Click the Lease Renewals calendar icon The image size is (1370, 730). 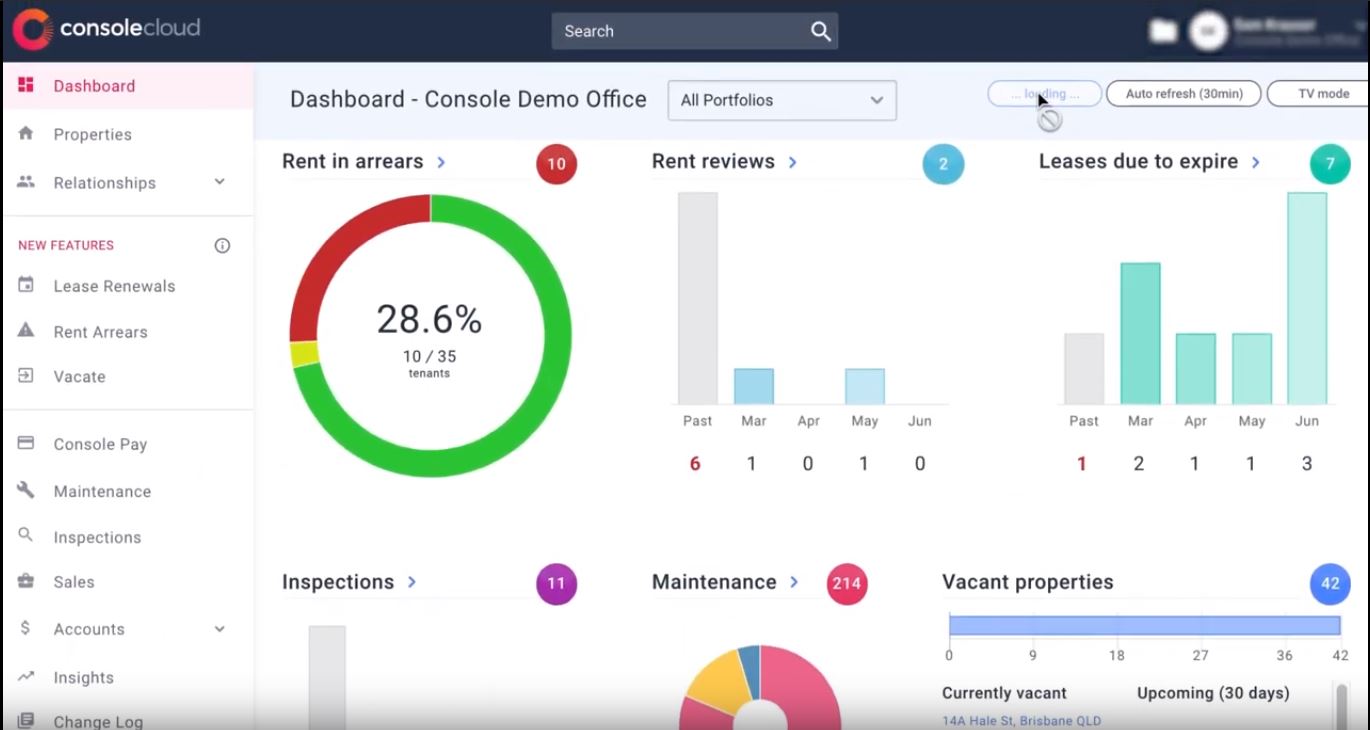(x=27, y=285)
